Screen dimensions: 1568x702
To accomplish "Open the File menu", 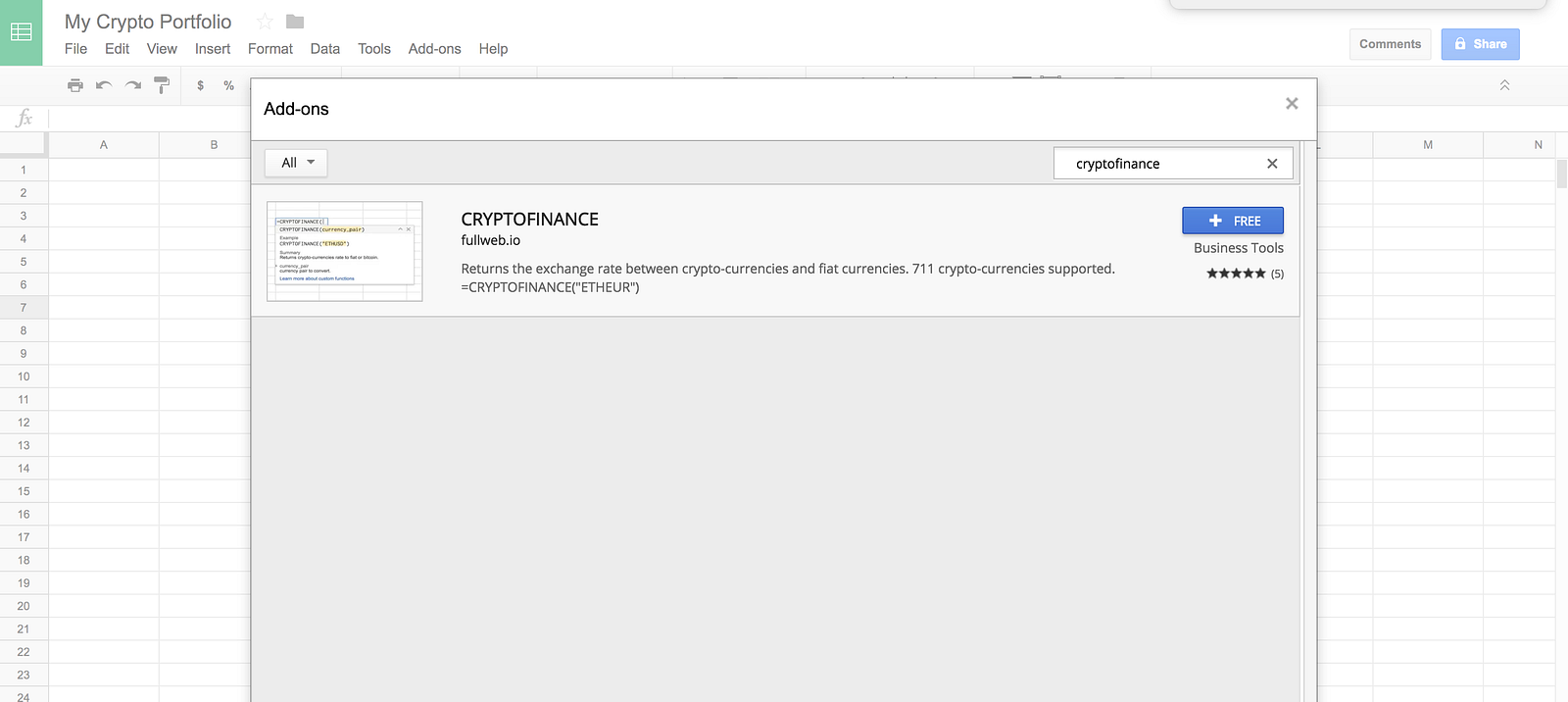I will pyautogui.click(x=75, y=49).
